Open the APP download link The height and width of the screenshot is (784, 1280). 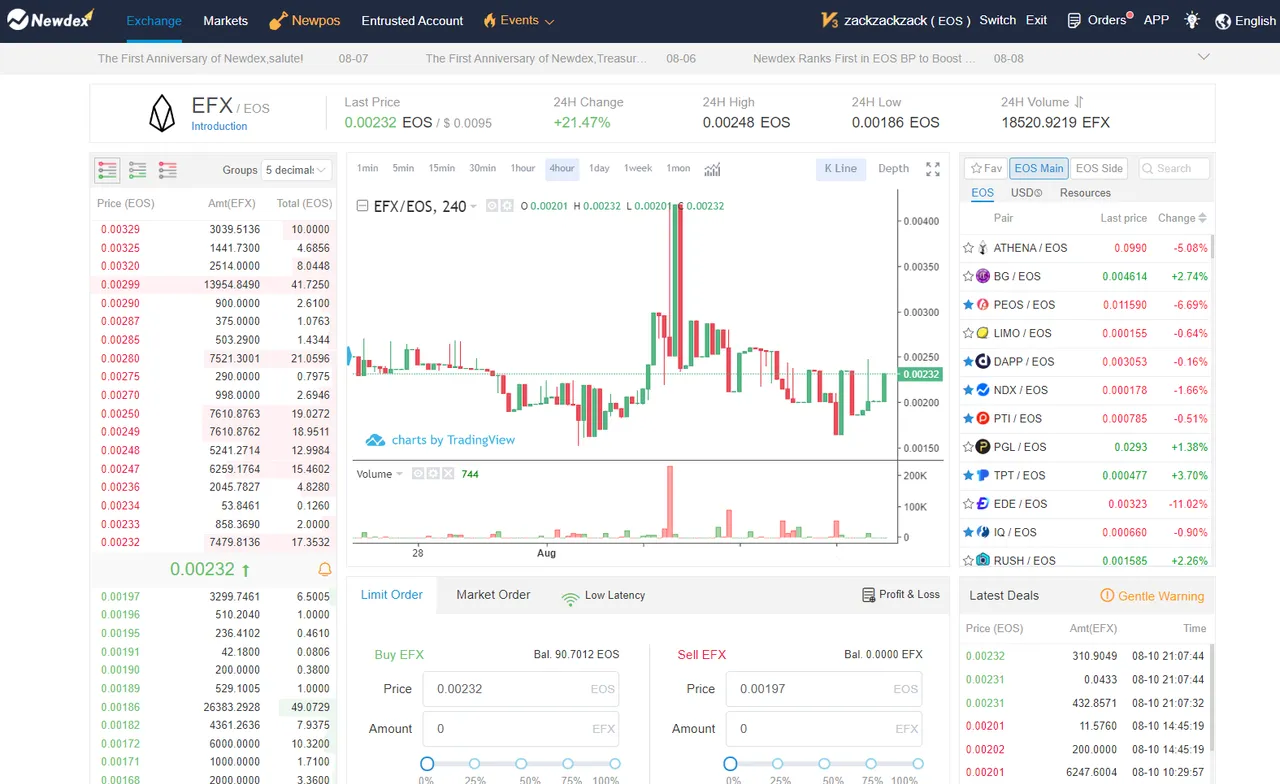tap(1156, 20)
